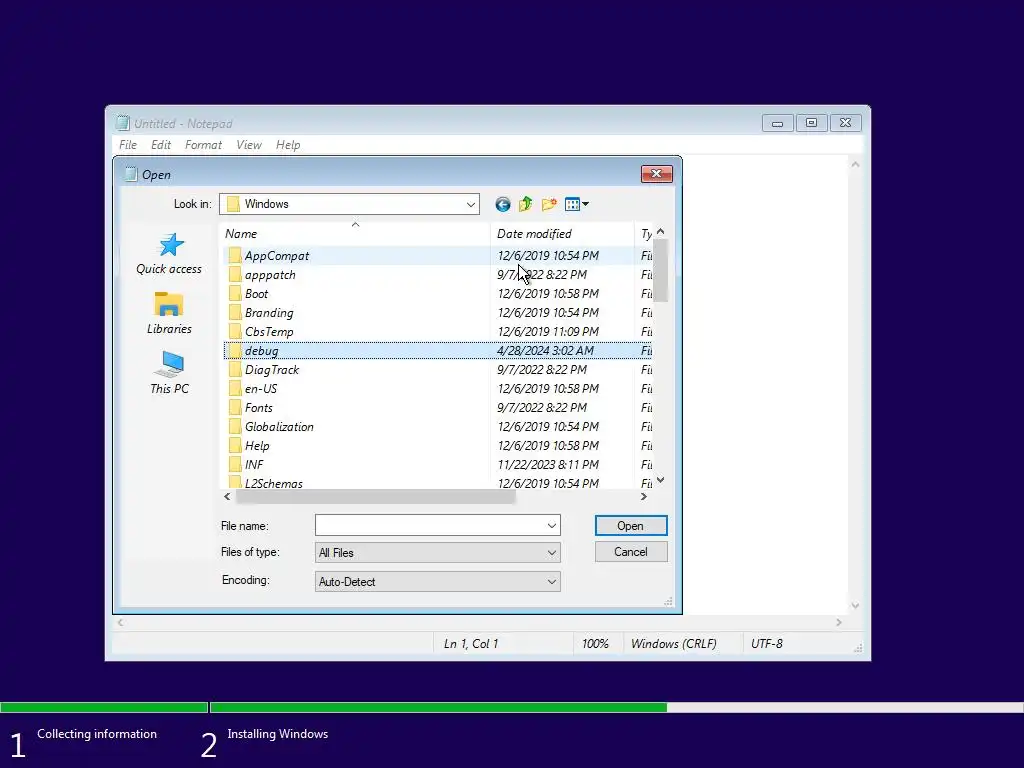The width and height of the screenshot is (1024, 768).
Task: Click the Notepad icon in the title bar
Action: pyautogui.click(x=122, y=123)
